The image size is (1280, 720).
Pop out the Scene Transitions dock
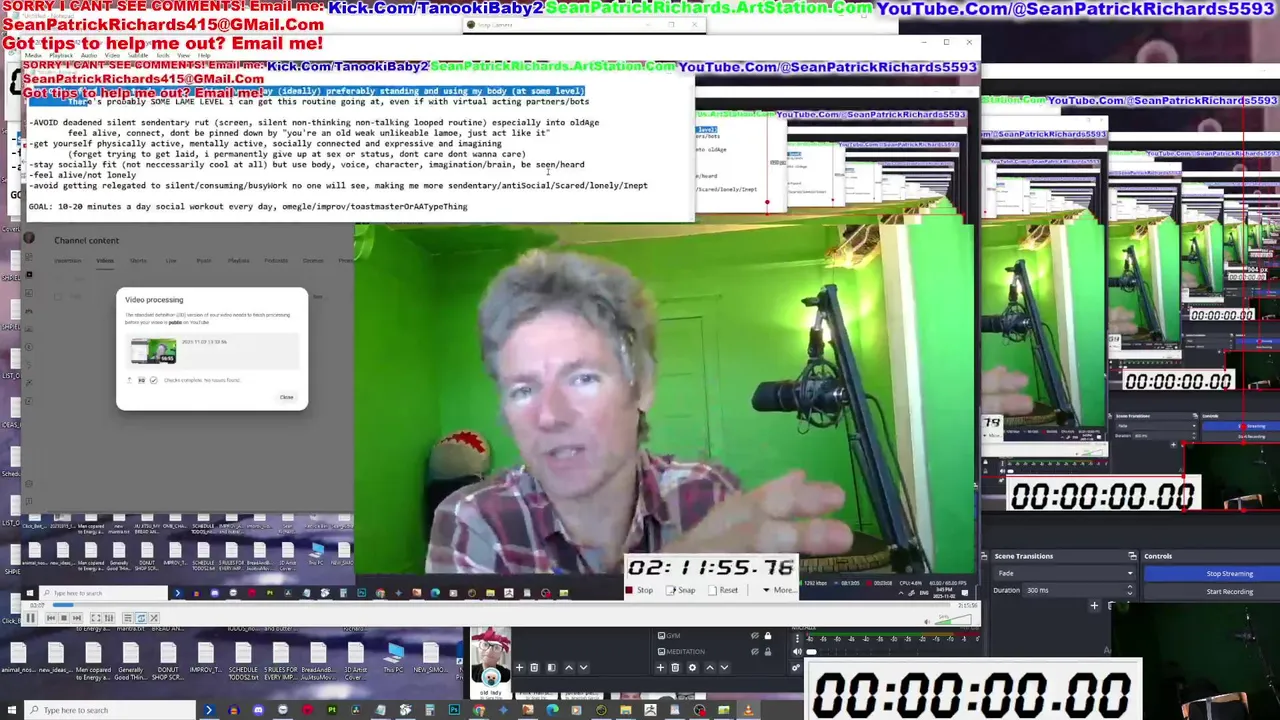click(x=1132, y=556)
